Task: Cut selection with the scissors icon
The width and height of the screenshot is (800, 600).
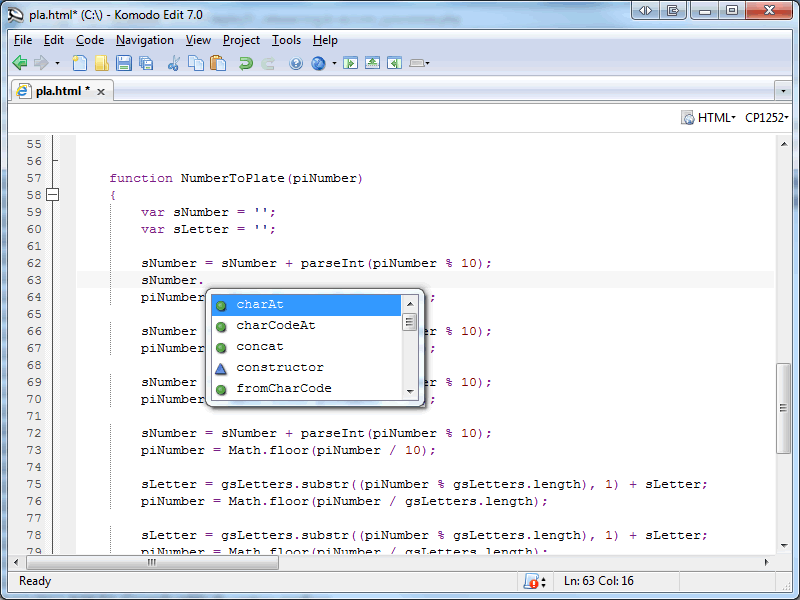Action: click(173, 63)
